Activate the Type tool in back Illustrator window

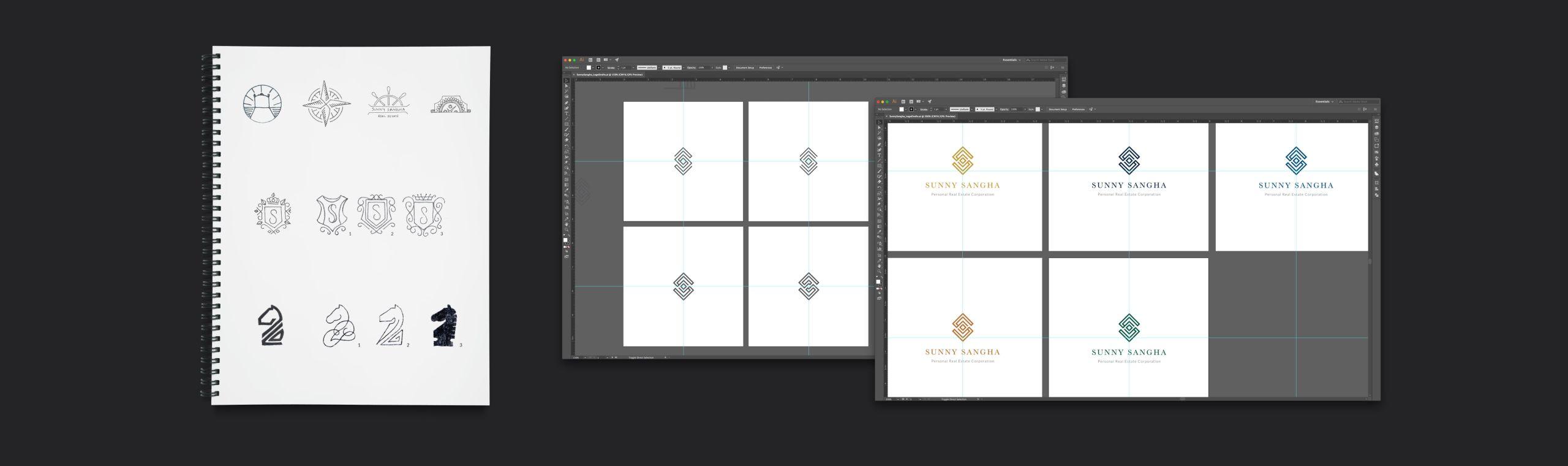[x=567, y=113]
